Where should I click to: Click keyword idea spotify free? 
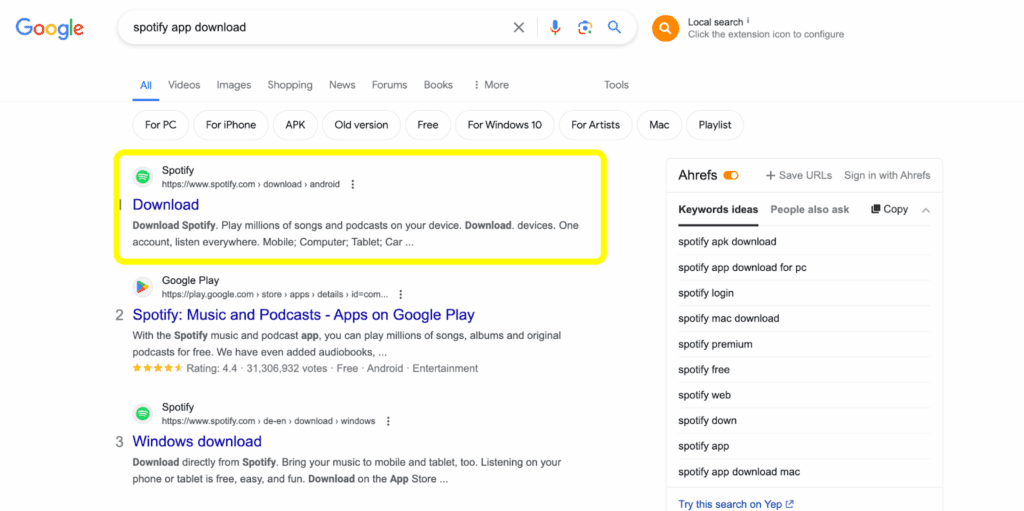tap(703, 369)
